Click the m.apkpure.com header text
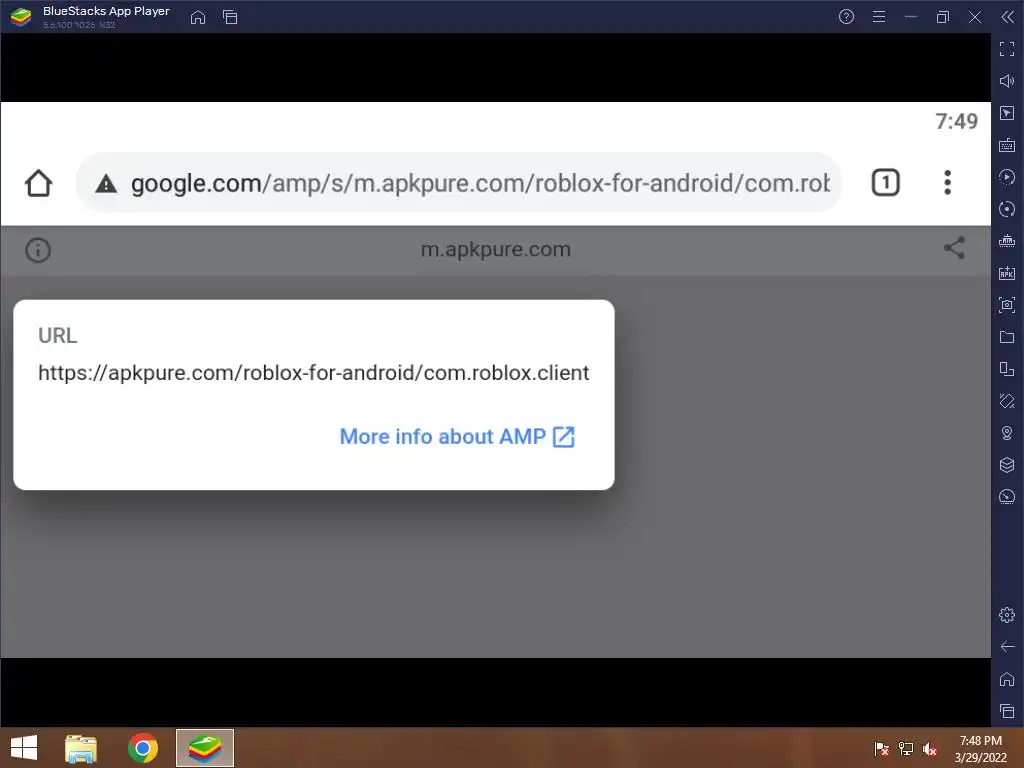The image size is (1024, 768). point(496,249)
